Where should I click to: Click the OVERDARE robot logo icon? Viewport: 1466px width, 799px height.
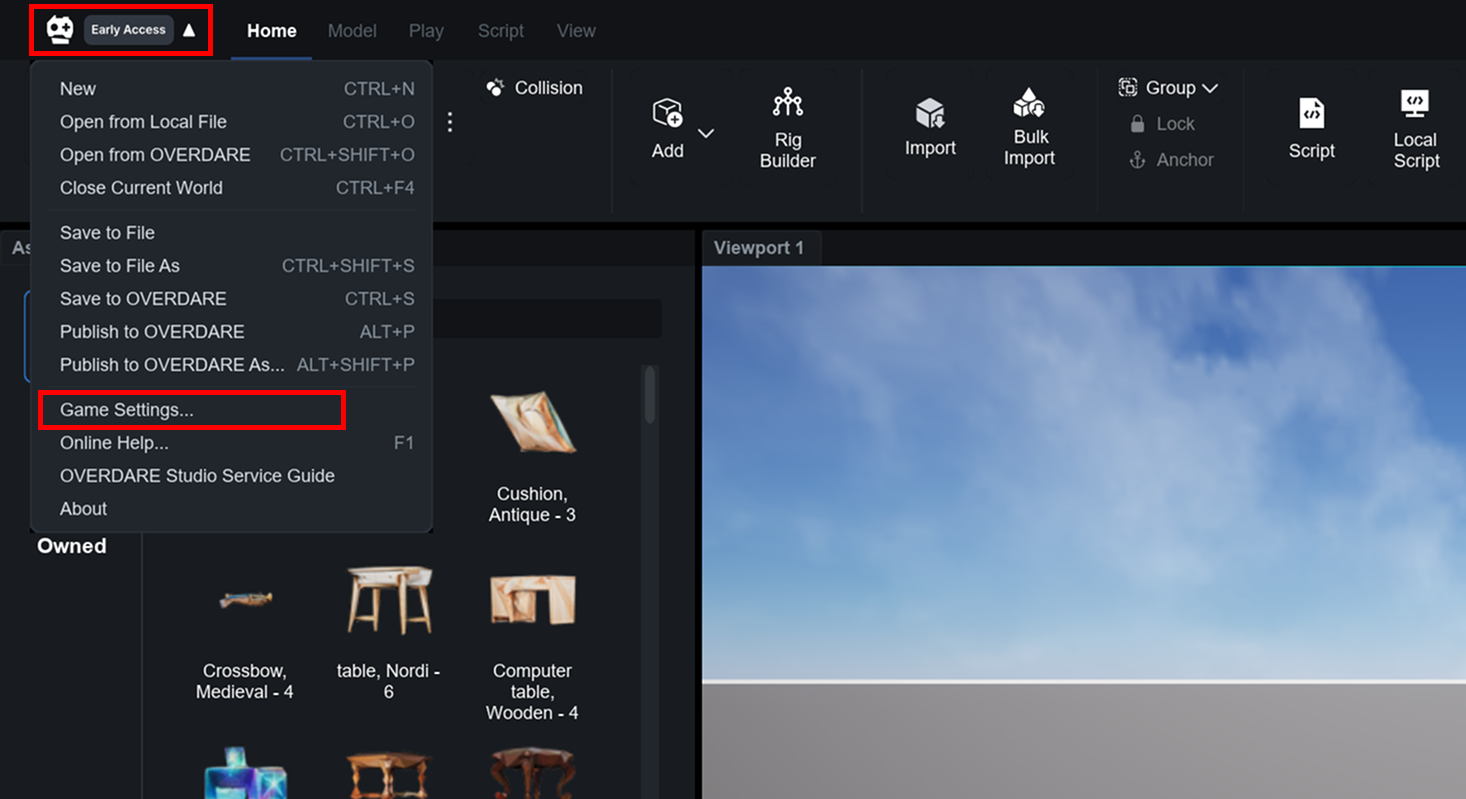point(60,30)
